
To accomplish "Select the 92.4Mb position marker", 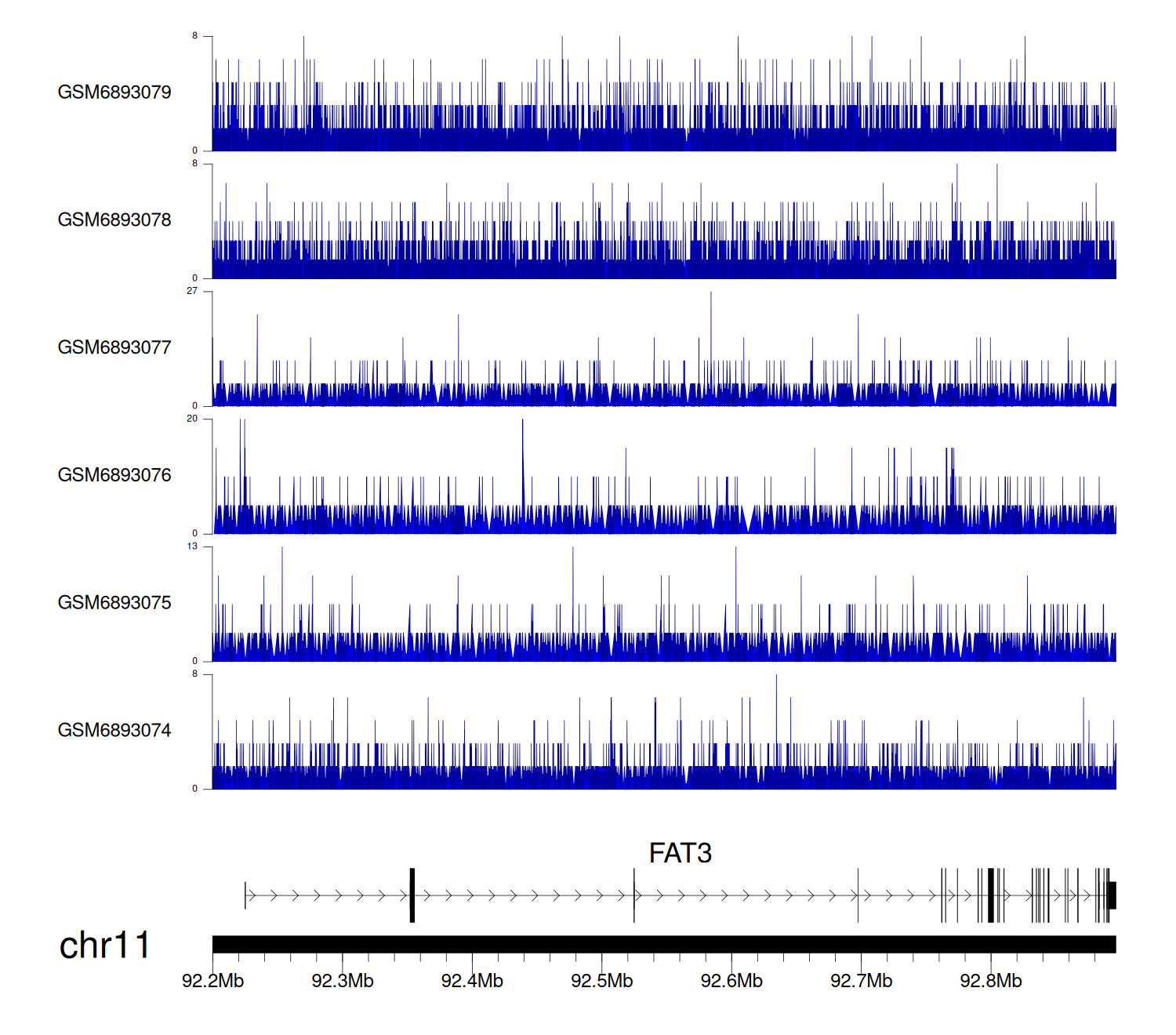I will click(472, 981).
